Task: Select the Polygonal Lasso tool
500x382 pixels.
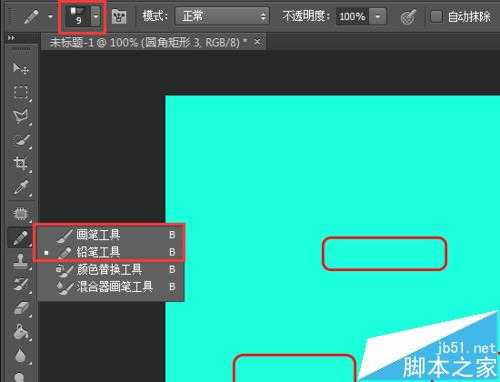Action: coord(21,116)
